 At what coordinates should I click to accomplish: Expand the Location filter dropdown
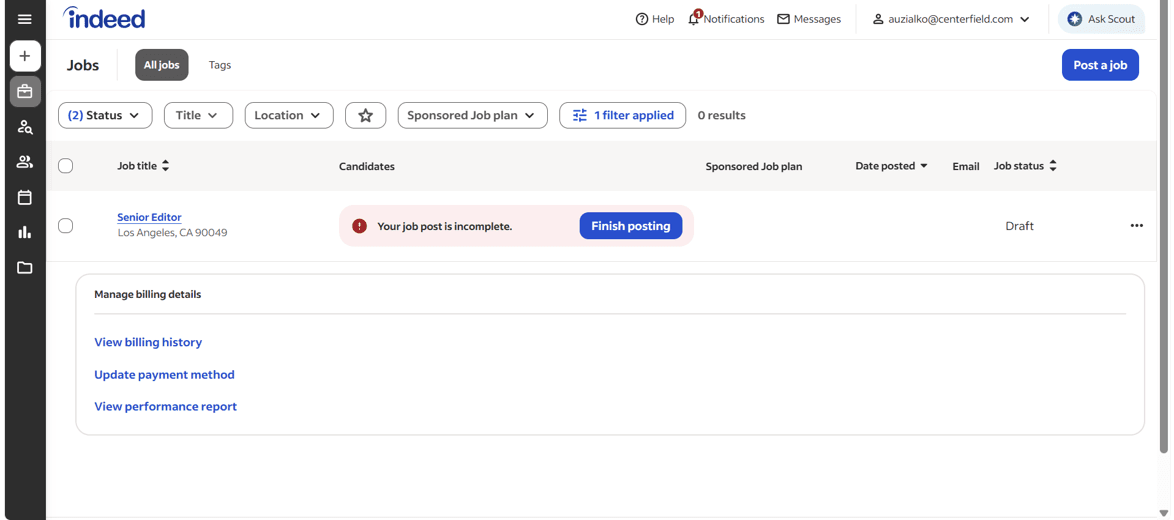coord(289,115)
